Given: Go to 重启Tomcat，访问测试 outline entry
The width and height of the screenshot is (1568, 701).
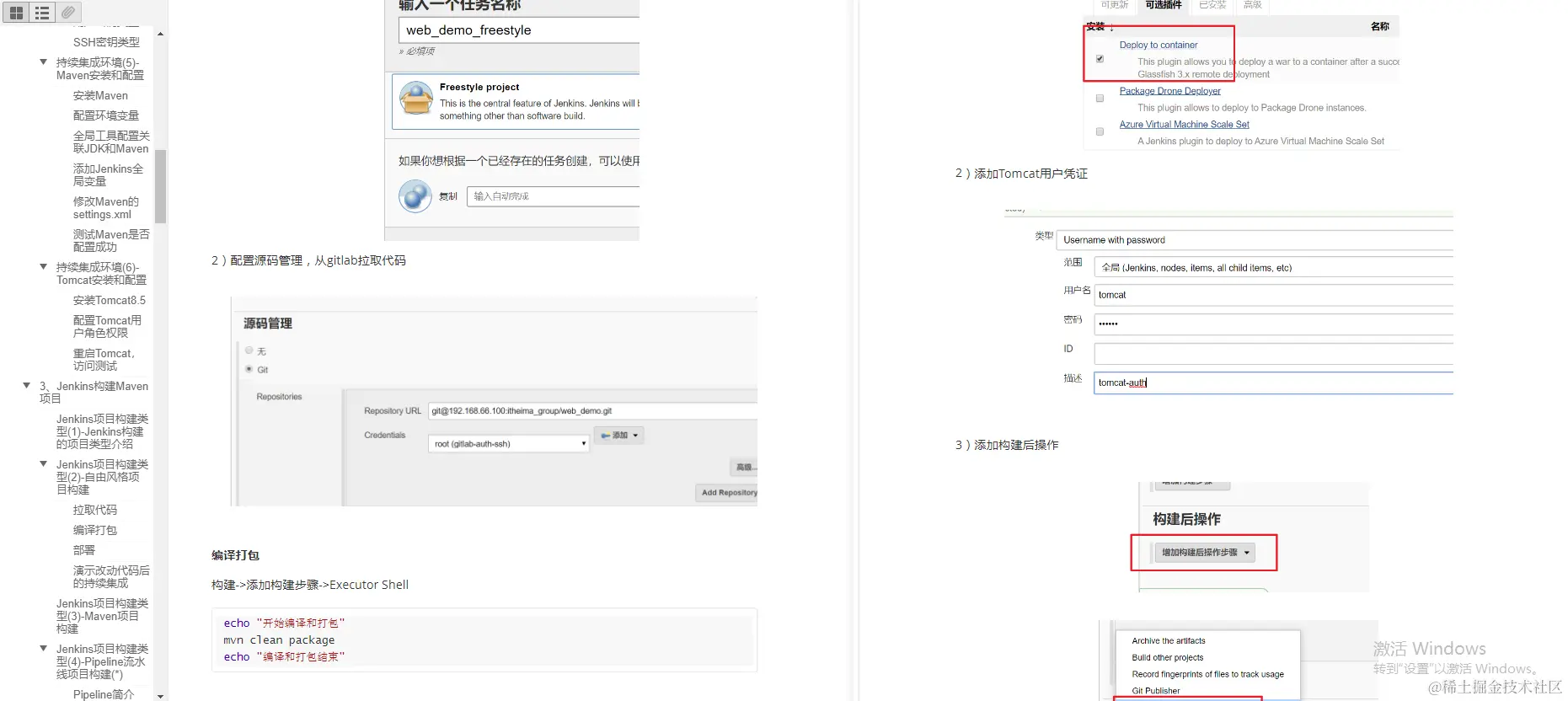Looking at the screenshot, I should [104, 360].
